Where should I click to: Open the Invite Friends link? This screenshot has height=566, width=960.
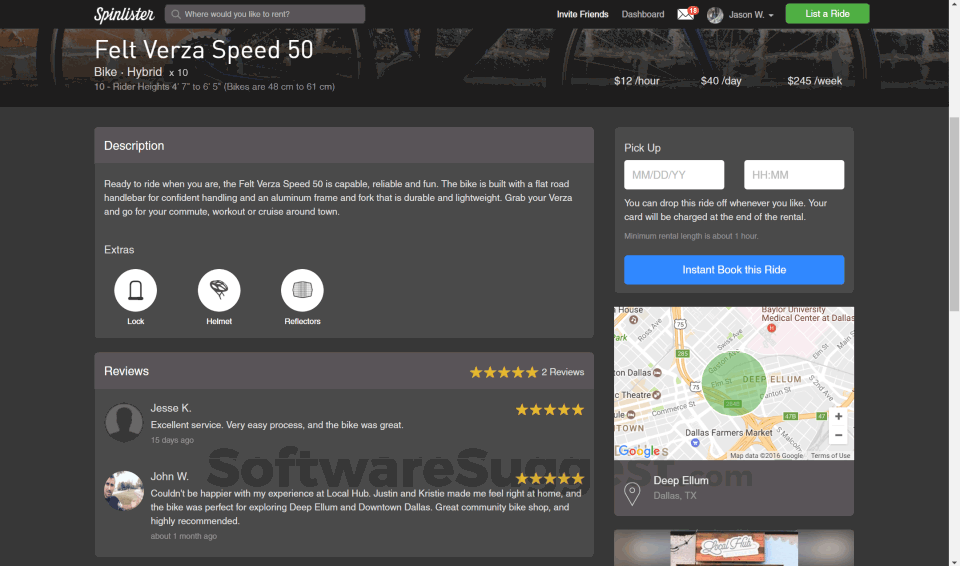[582, 14]
